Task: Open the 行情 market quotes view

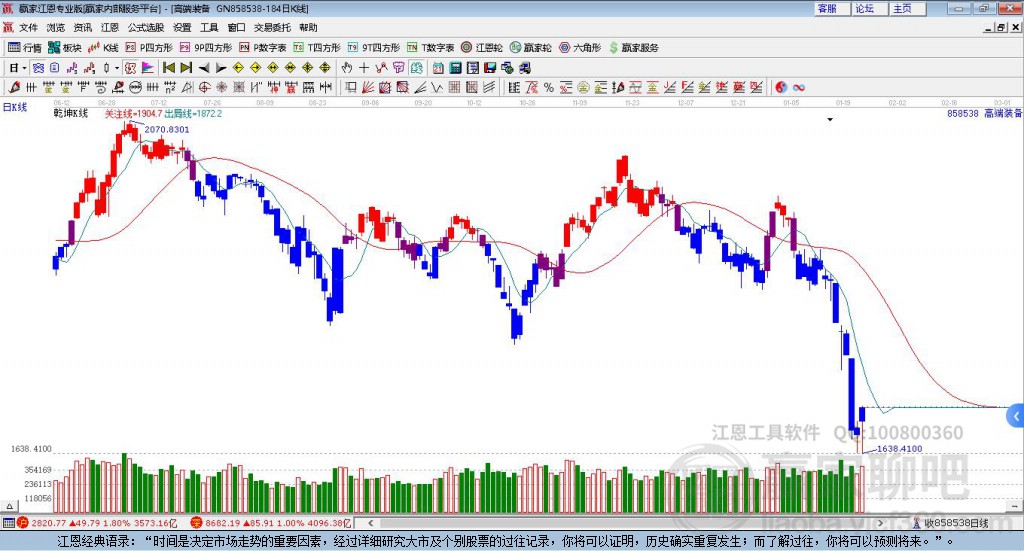Action: 25,48
